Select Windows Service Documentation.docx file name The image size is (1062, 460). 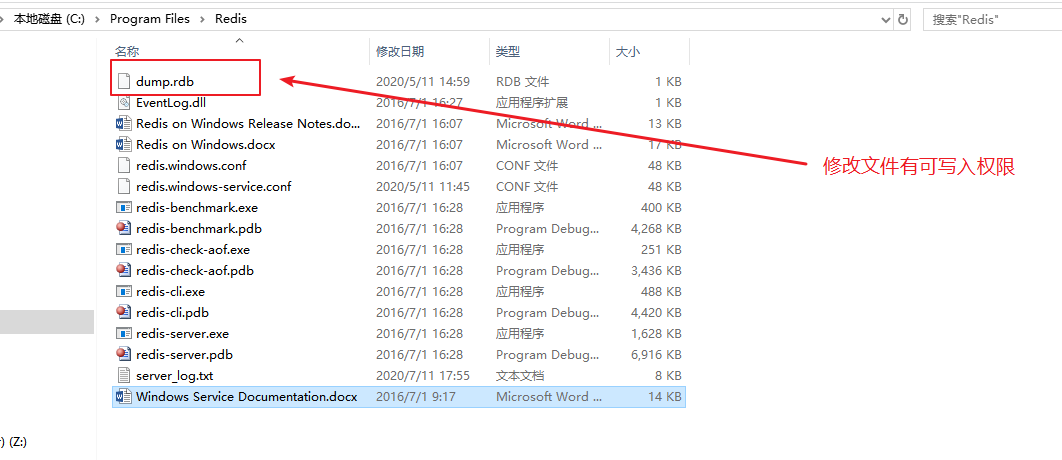247,397
